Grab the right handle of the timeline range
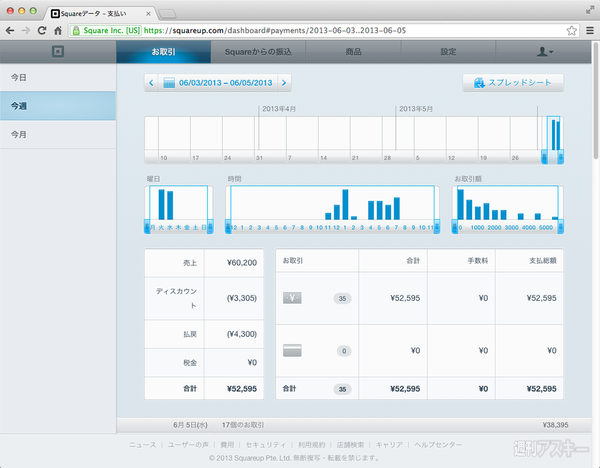The image size is (600, 468). (560, 157)
